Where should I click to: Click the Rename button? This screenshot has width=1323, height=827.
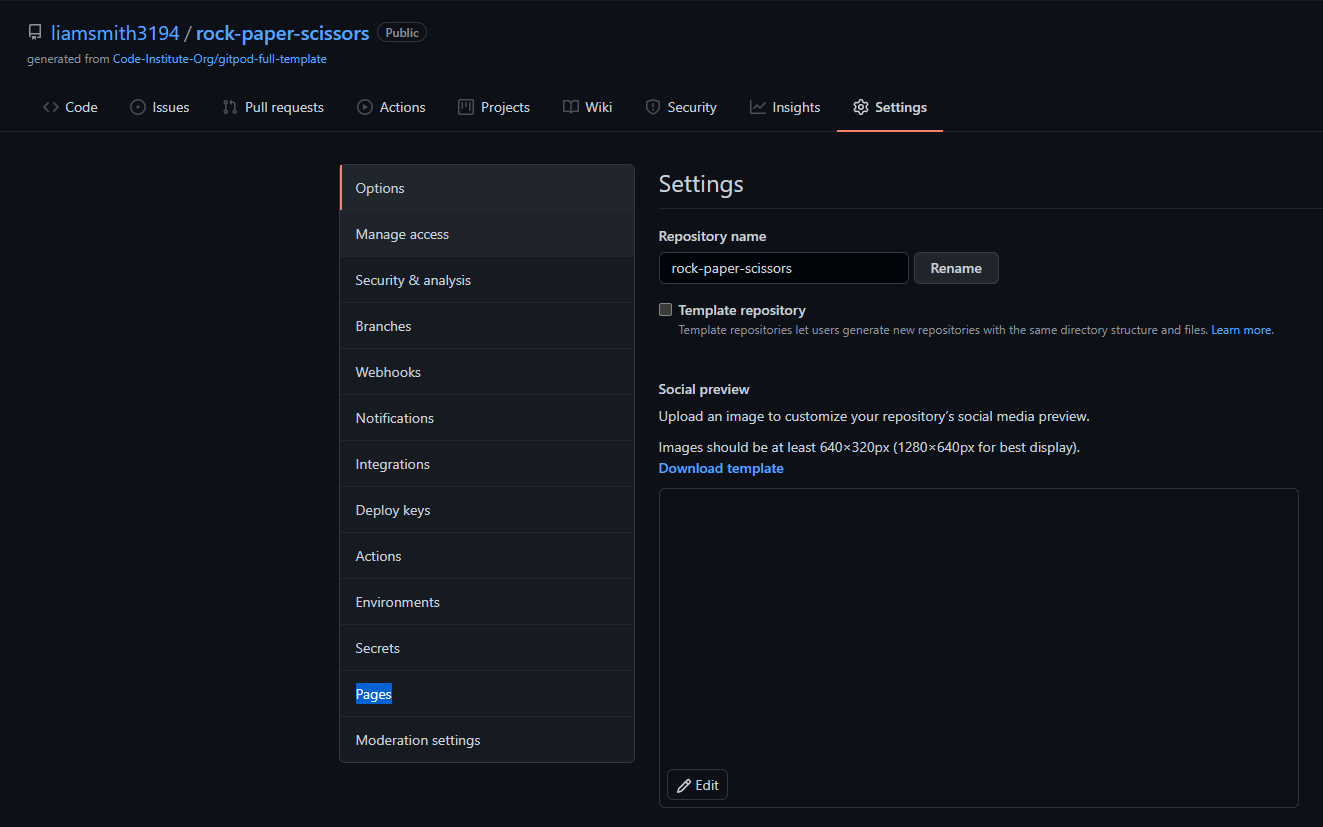click(956, 268)
